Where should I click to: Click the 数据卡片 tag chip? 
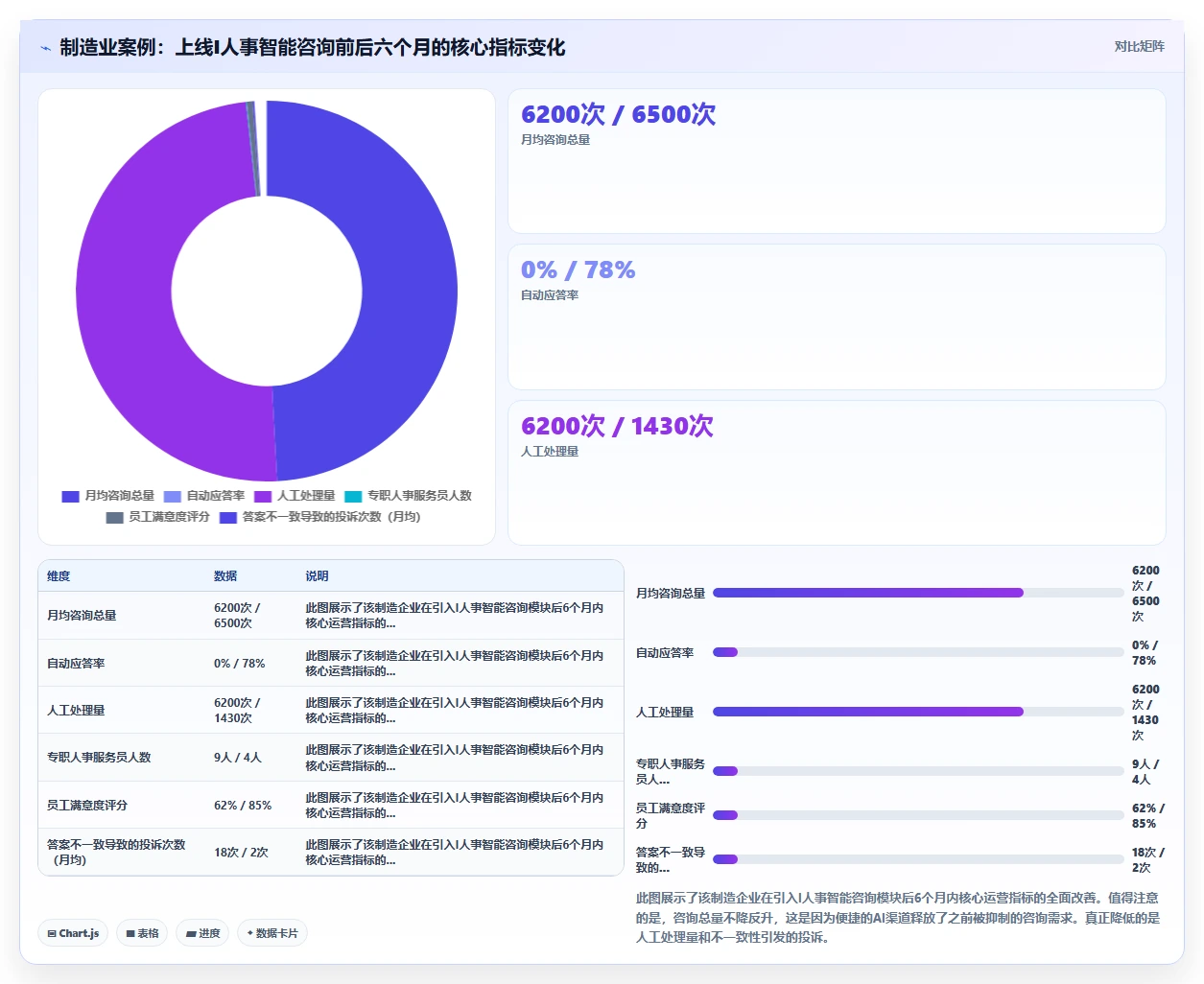click(x=272, y=933)
